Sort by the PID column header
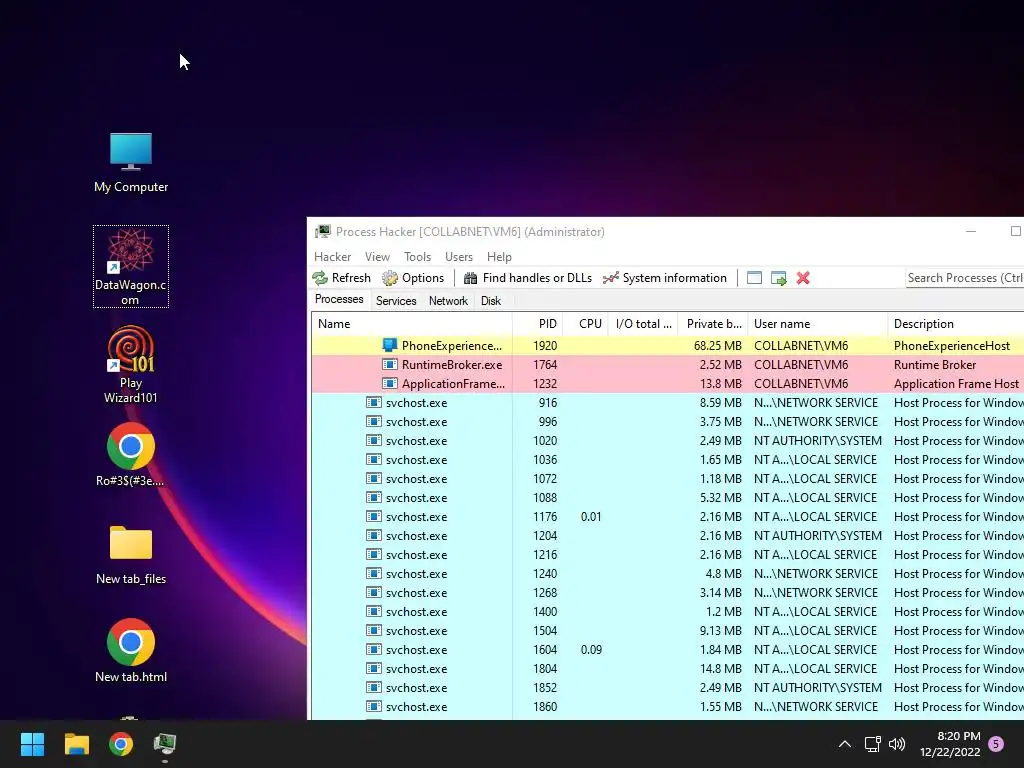Viewport: 1024px width, 768px height. 537,324
